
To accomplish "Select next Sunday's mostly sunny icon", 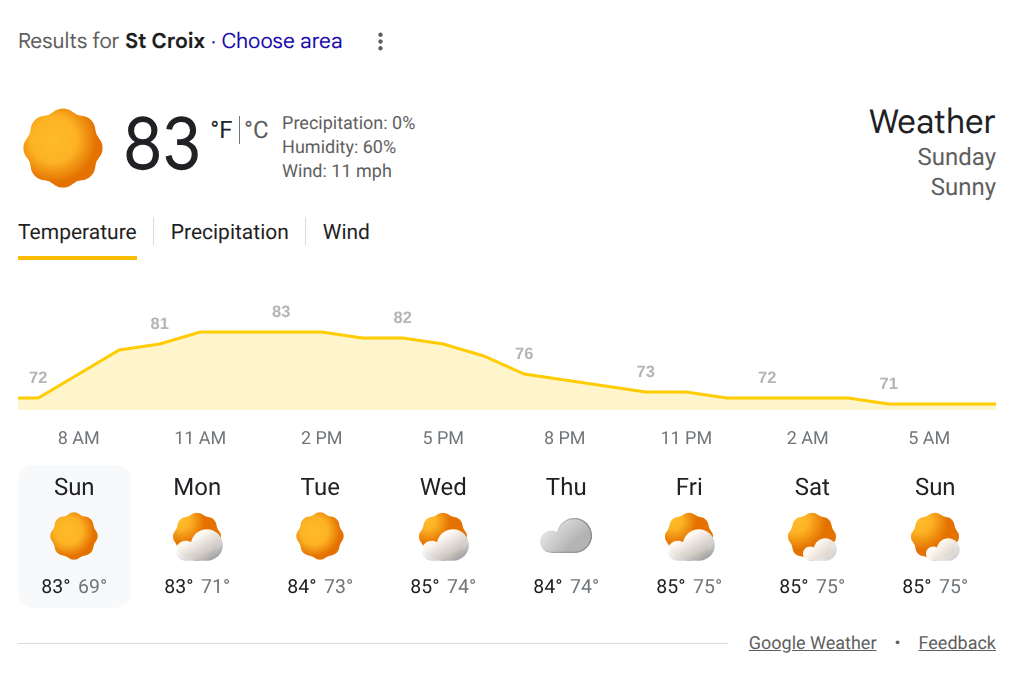I will (x=935, y=538).
